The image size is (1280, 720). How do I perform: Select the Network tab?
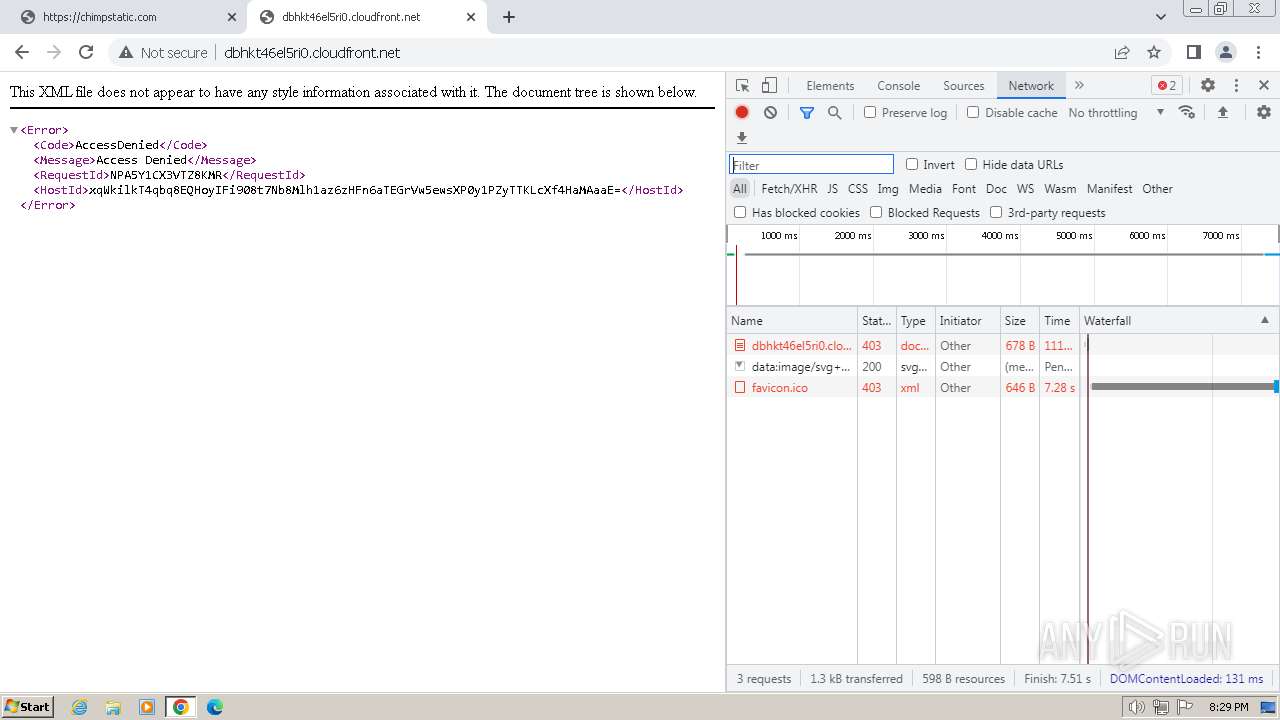1031,86
